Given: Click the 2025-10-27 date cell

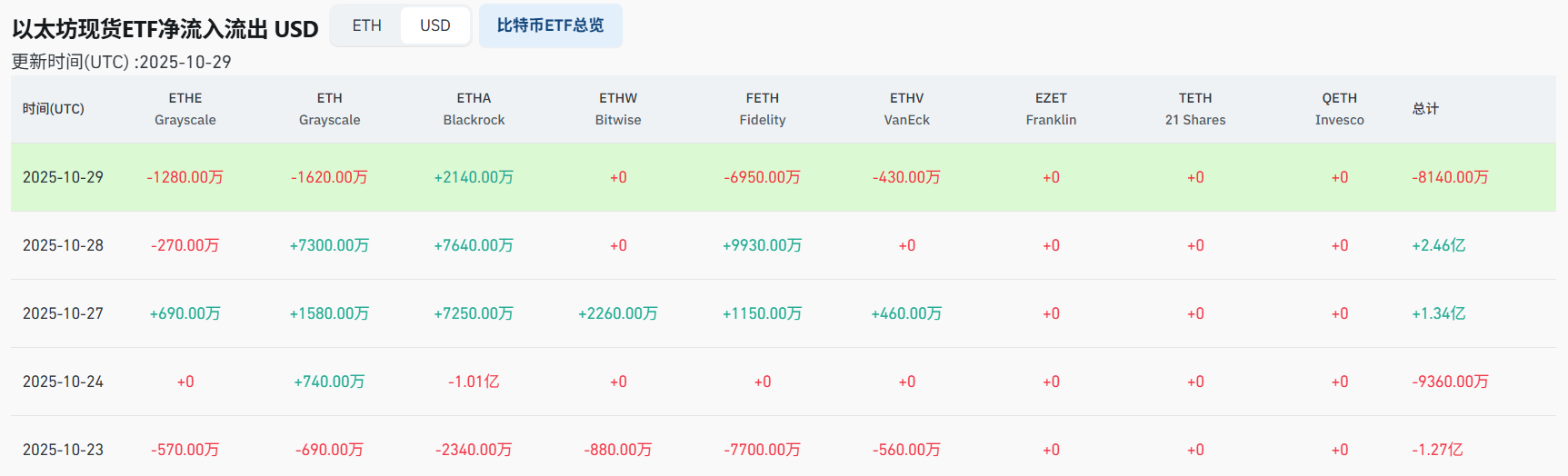Looking at the screenshot, I should pyautogui.click(x=63, y=313).
